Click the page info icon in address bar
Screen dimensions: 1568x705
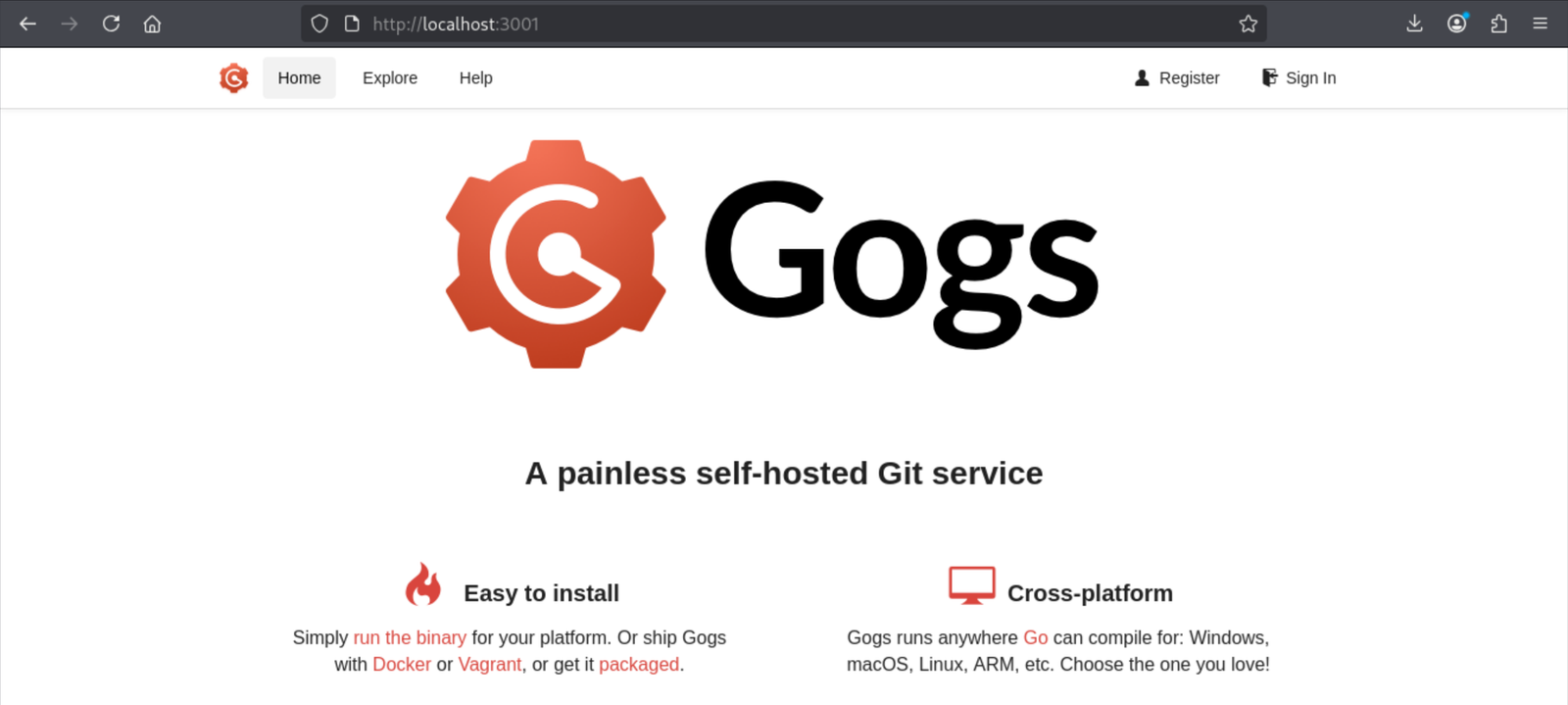(x=352, y=24)
